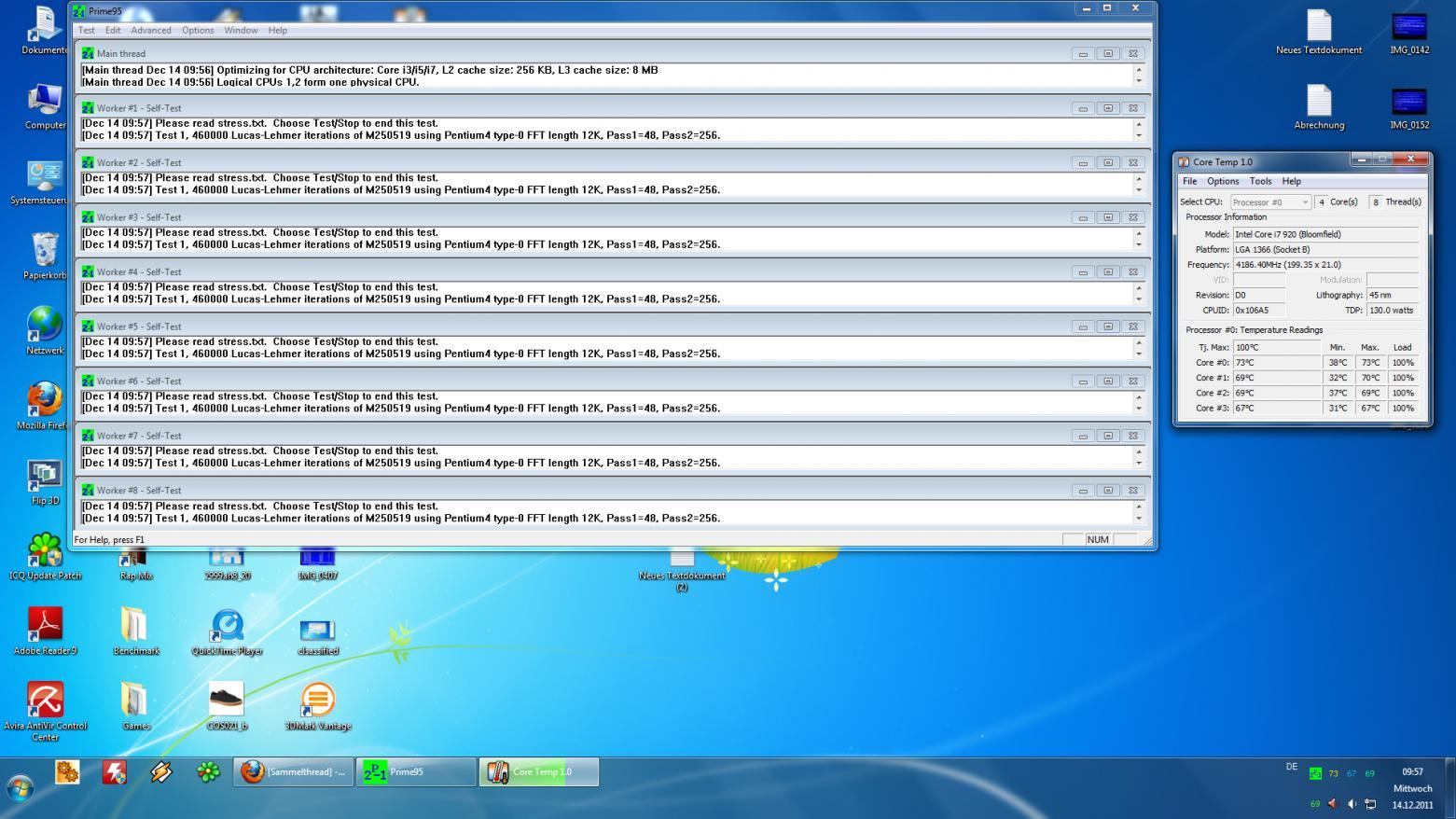
Task: Click the speaker volume tray icon
Action: (x=1352, y=803)
